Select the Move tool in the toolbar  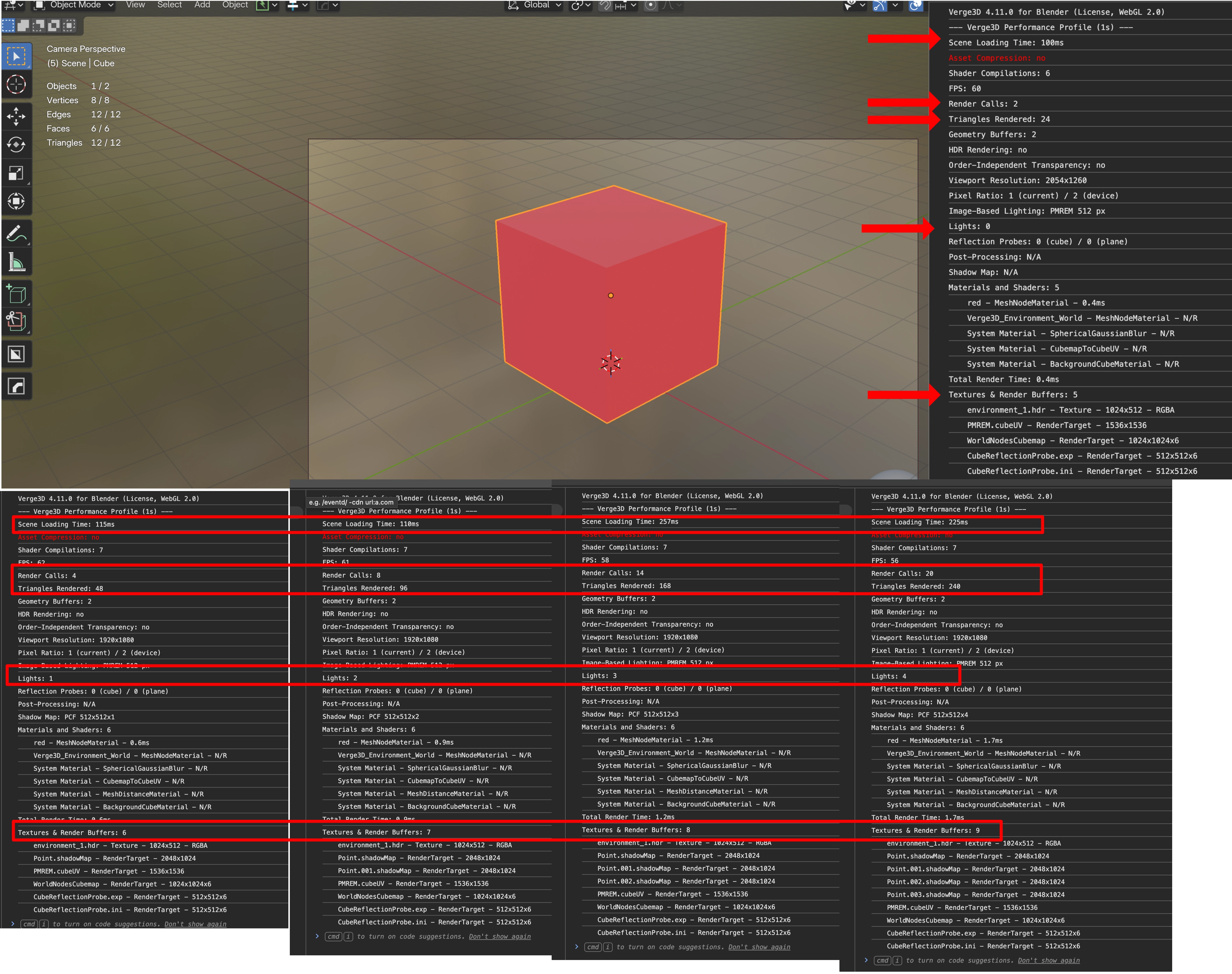(17, 116)
